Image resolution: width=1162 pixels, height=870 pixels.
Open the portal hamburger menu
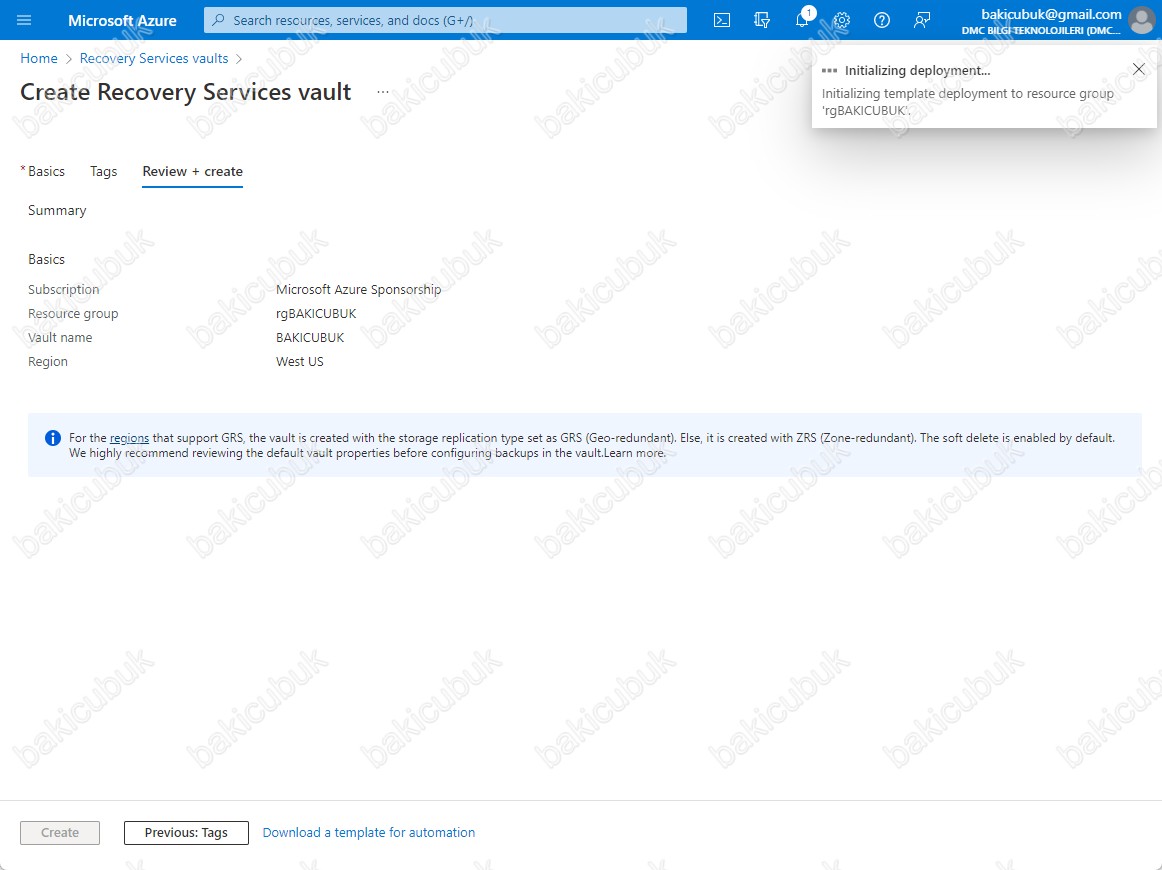pyautogui.click(x=24, y=20)
